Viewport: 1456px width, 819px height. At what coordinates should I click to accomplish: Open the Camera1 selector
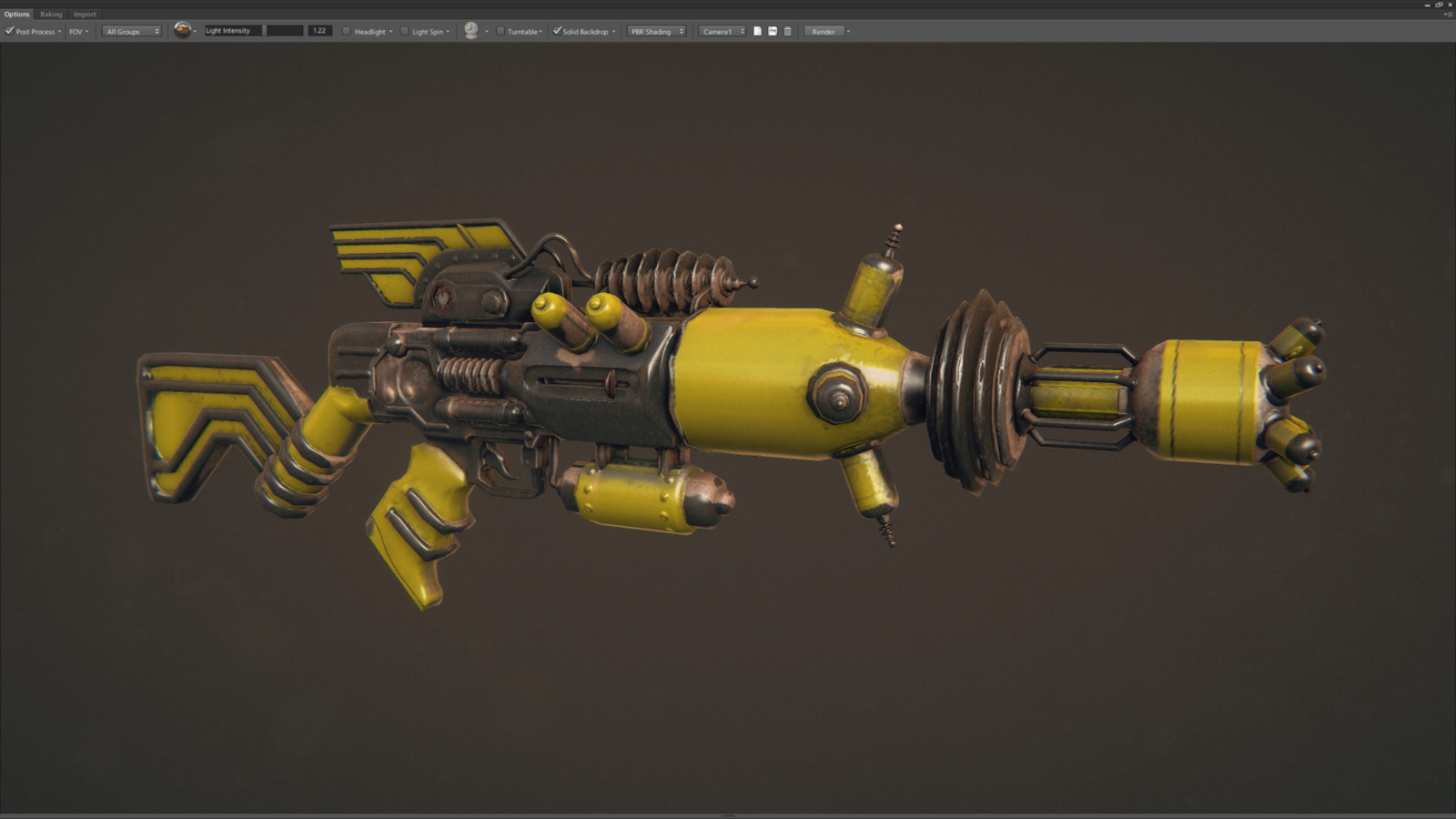(722, 31)
